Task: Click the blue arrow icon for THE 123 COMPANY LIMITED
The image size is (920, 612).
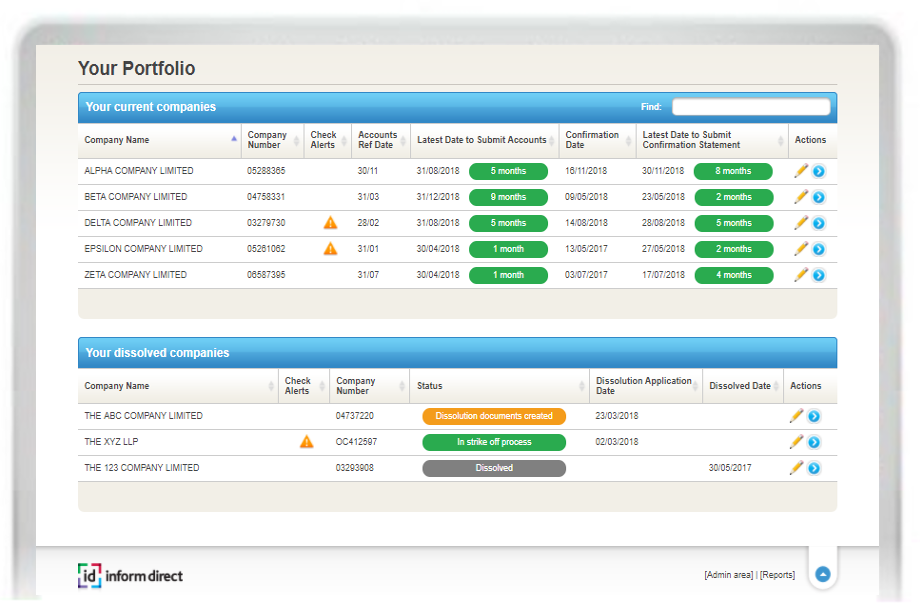Action: (814, 468)
